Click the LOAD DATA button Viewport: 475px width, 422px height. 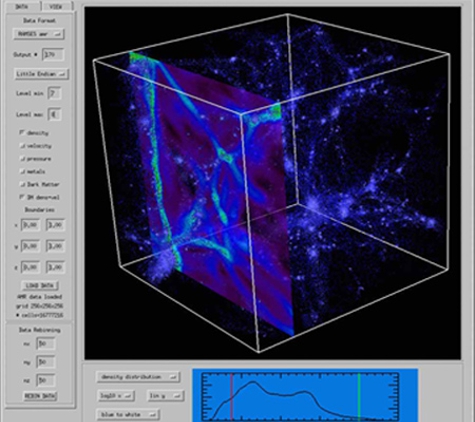pos(40,286)
